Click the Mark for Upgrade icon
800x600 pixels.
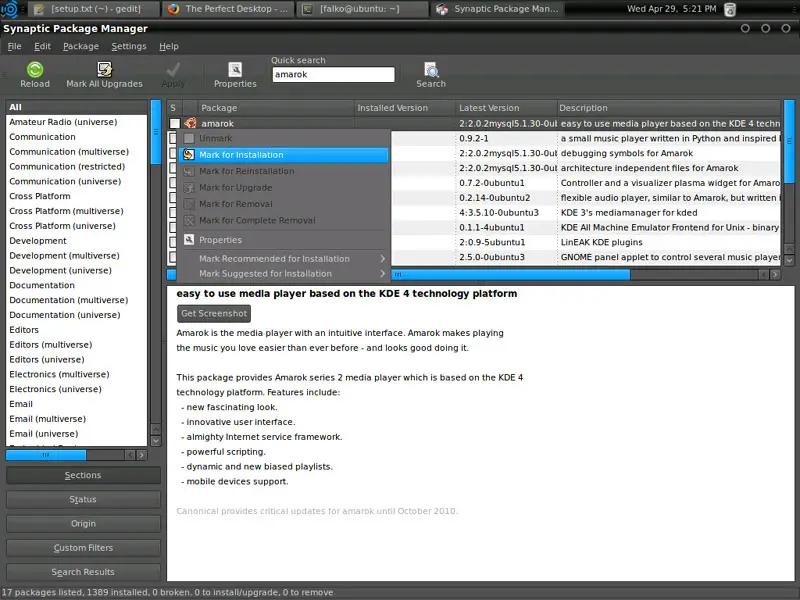pos(189,188)
